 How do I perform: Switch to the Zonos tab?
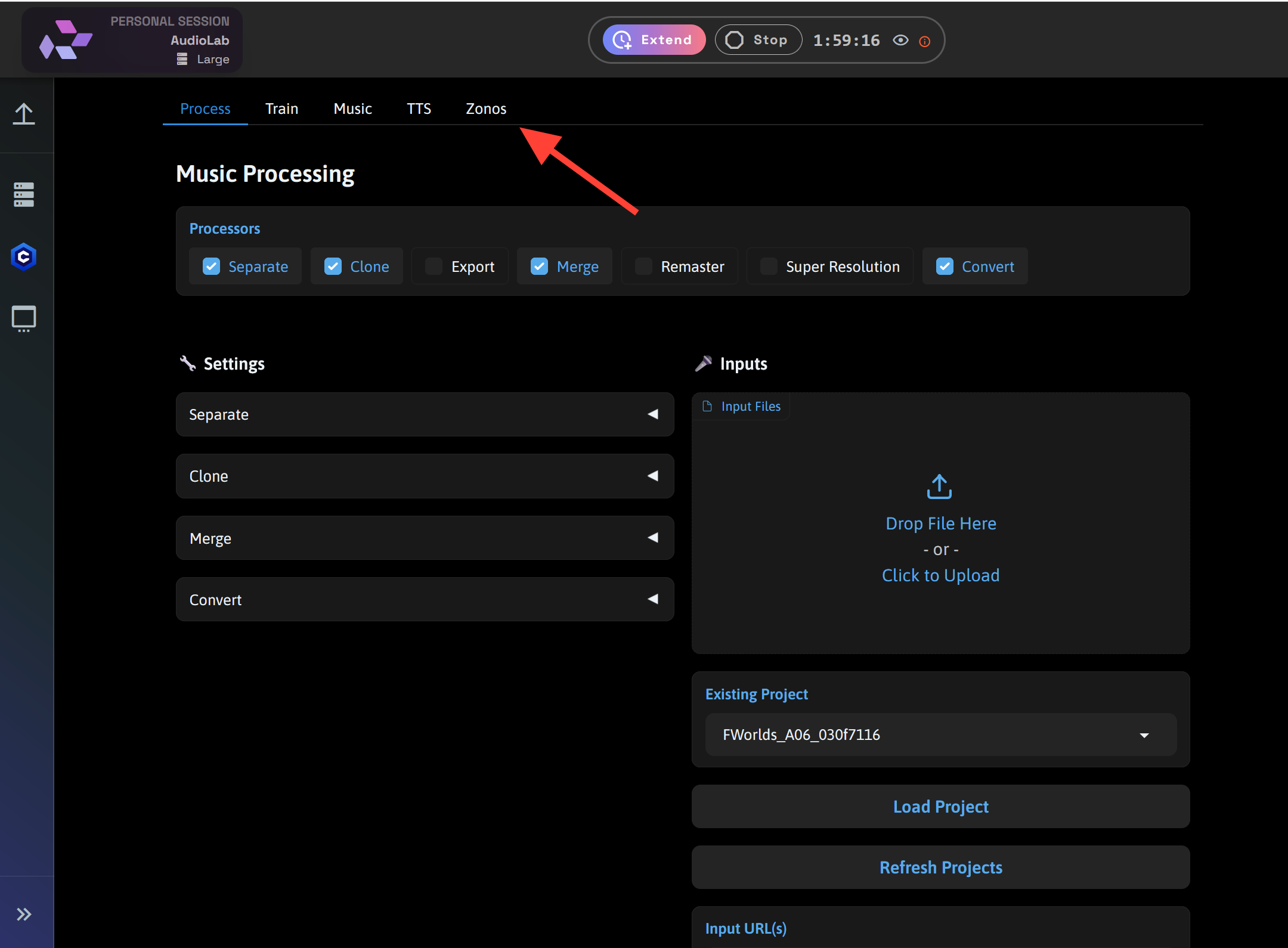point(486,109)
